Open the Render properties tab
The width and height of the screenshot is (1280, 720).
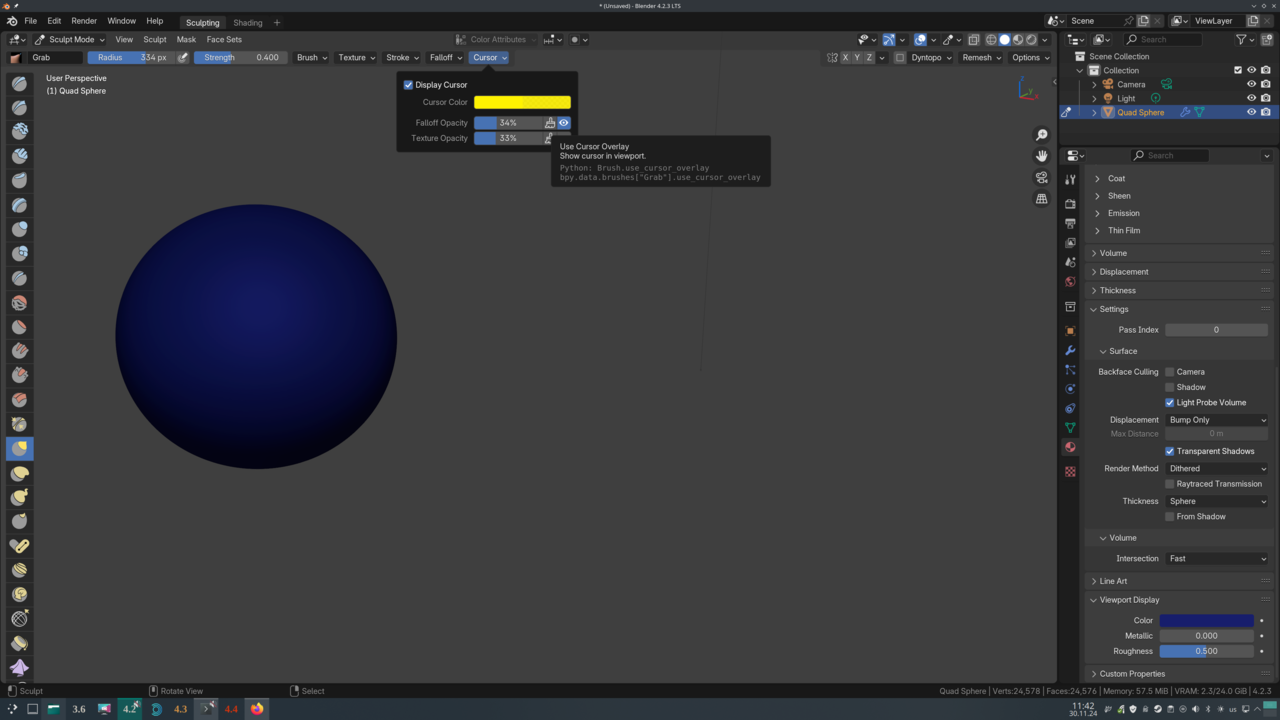[1070, 204]
